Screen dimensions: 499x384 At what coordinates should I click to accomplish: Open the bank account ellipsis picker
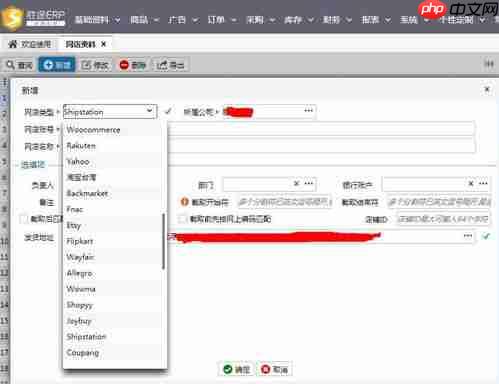tap(483, 184)
